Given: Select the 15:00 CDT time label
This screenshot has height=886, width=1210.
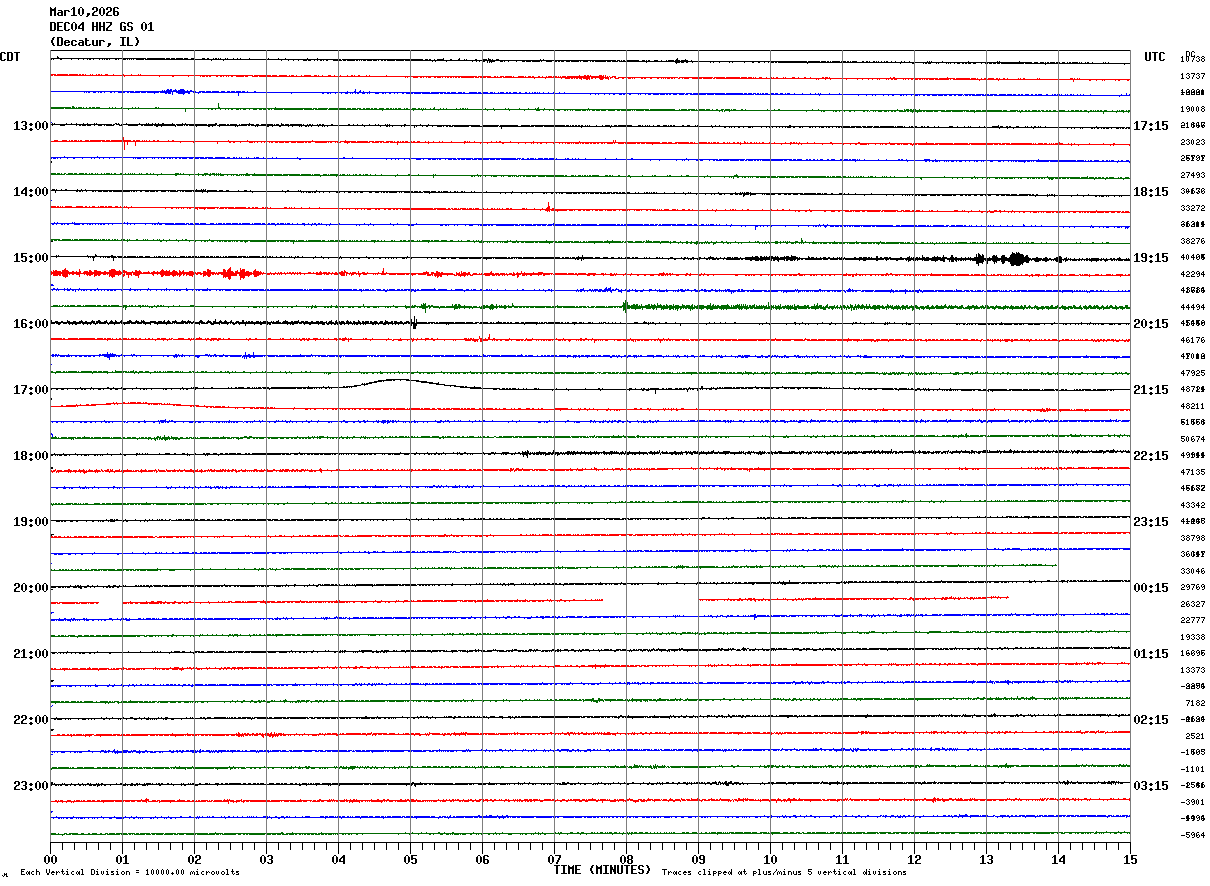Looking at the screenshot, I should tap(30, 258).
